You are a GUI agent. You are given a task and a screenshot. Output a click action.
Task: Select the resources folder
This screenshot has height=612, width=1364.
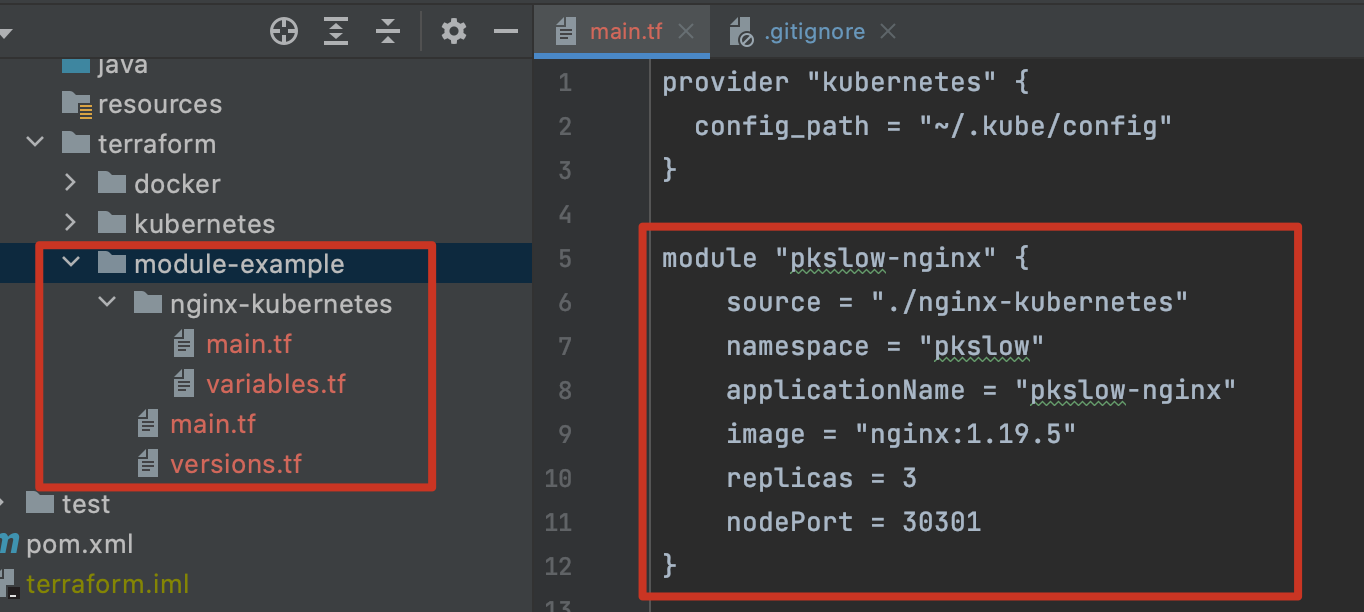coord(160,104)
